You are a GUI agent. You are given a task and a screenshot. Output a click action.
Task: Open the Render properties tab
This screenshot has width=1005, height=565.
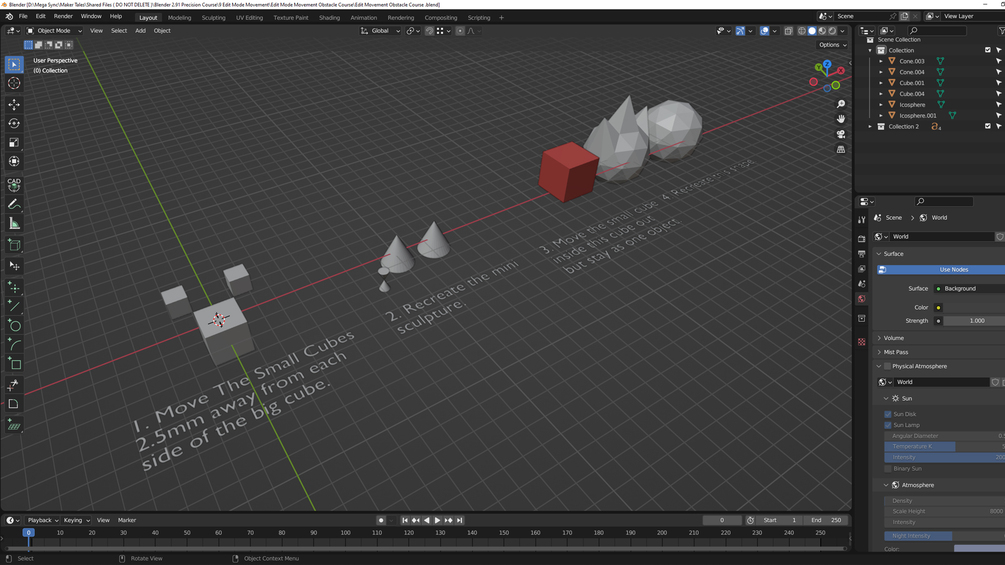[x=861, y=238]
